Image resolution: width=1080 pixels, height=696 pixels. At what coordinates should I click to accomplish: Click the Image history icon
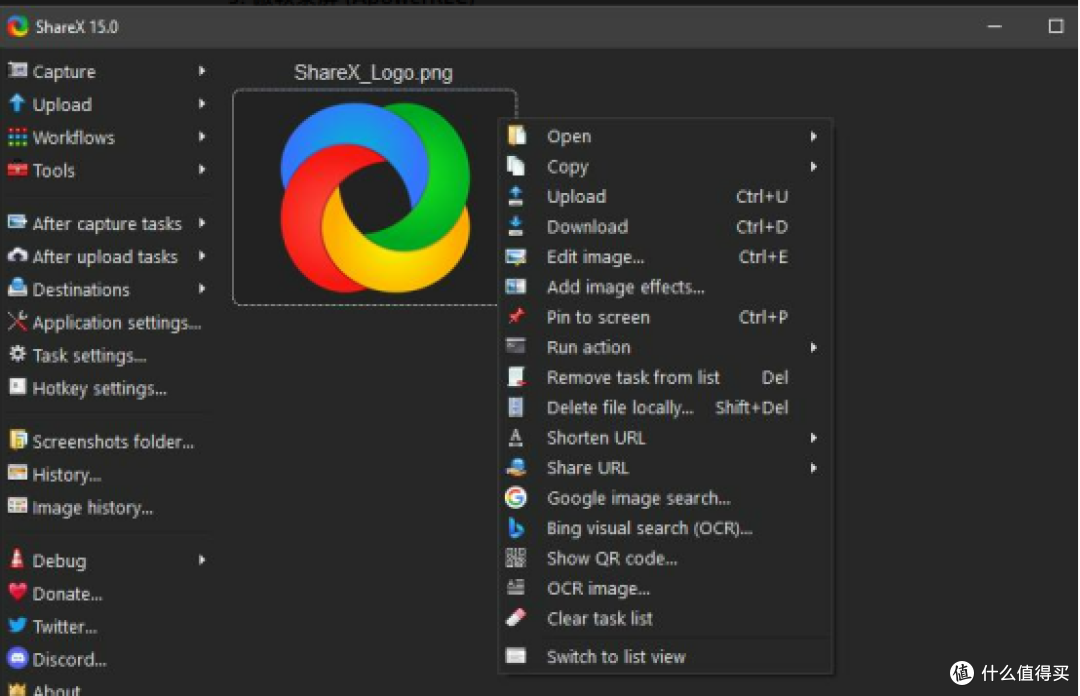(17, 506)
